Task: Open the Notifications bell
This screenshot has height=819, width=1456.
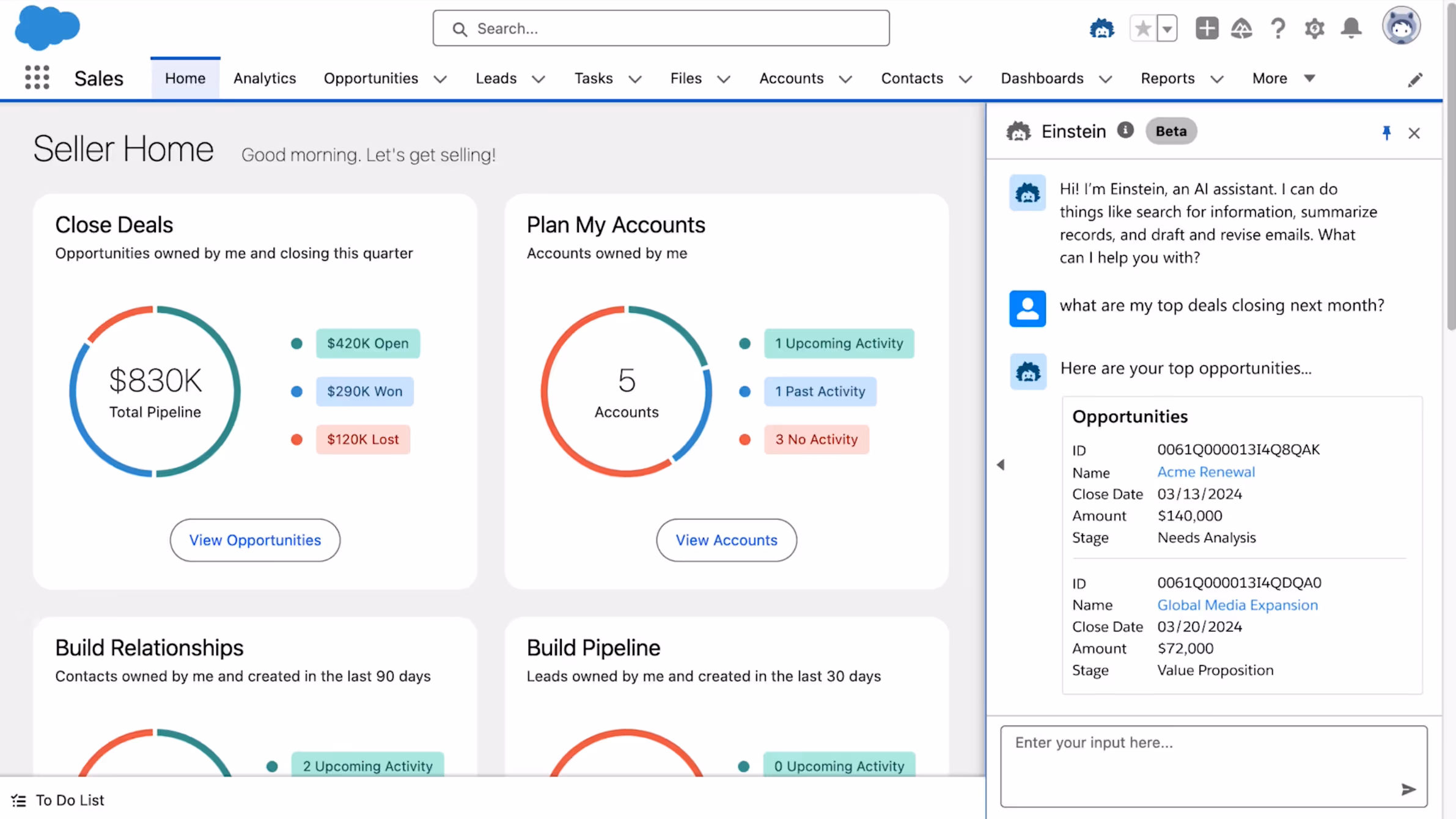Action: (1351, 28)
